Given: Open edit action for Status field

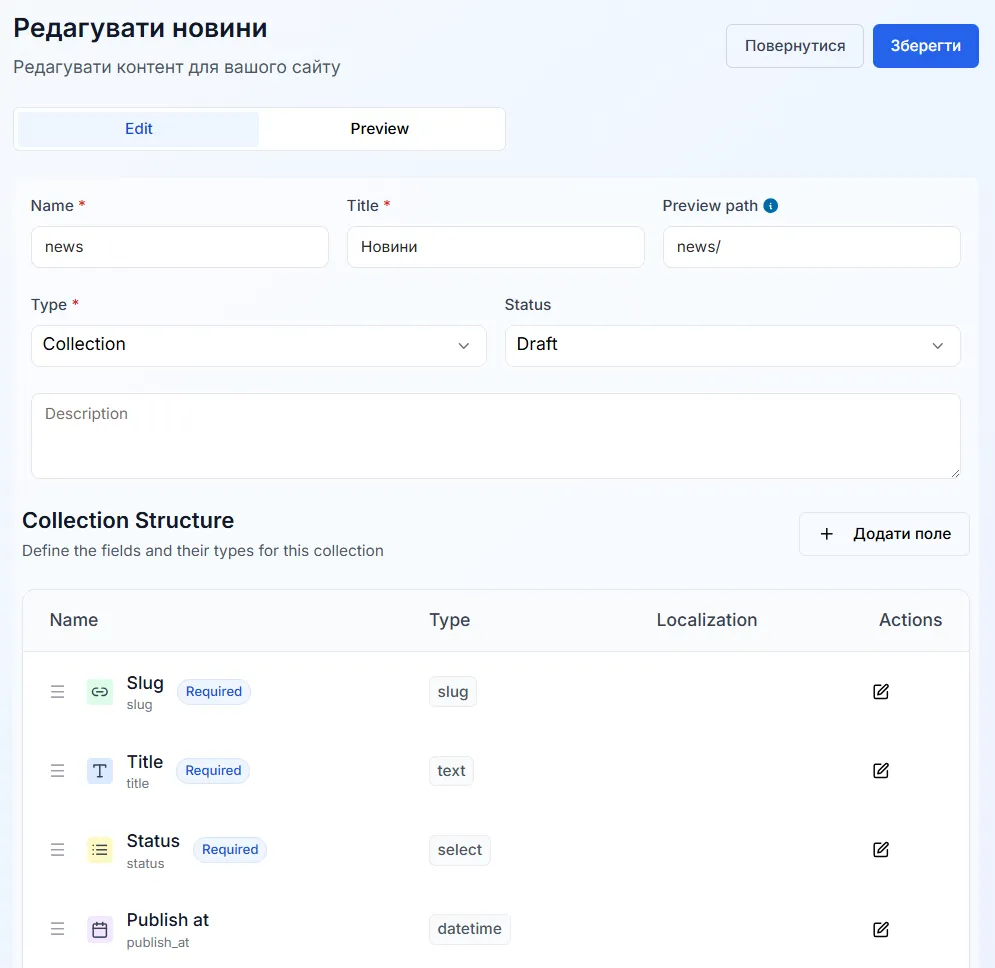Looking at the screenshot, I should point(881,849).
